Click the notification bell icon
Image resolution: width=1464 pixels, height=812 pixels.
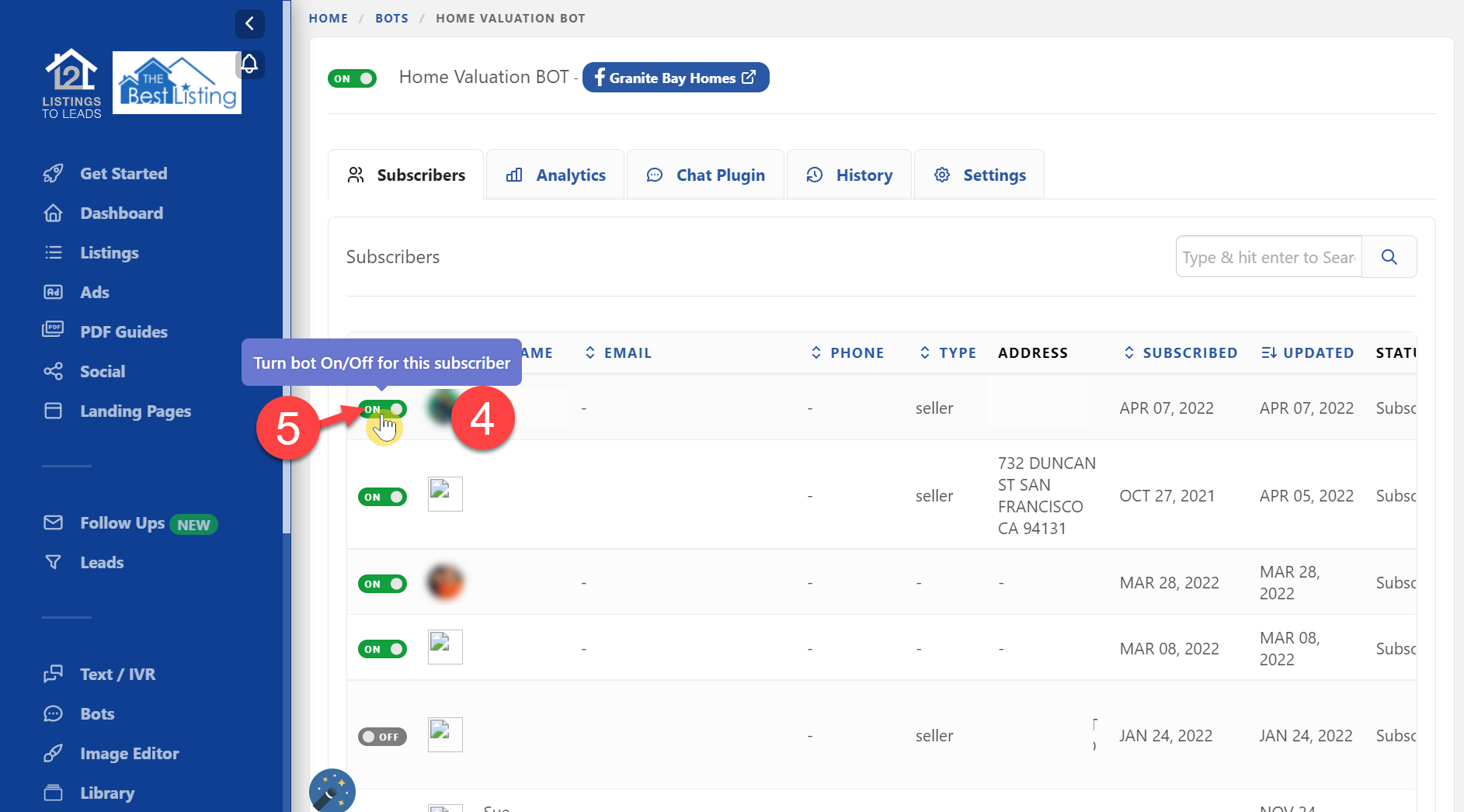tap(249, 64)
